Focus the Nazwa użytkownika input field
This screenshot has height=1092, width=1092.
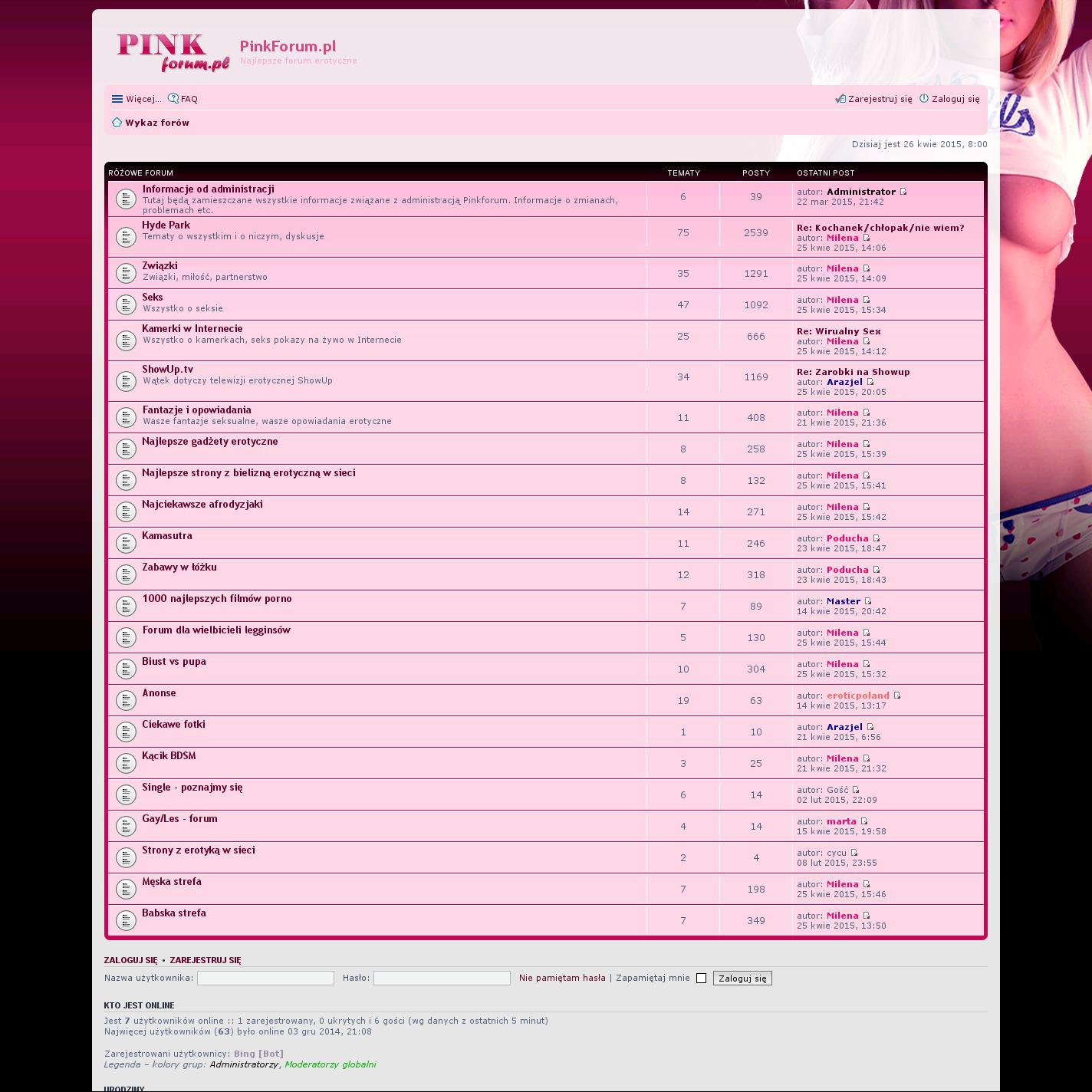[x=265, y=978]
